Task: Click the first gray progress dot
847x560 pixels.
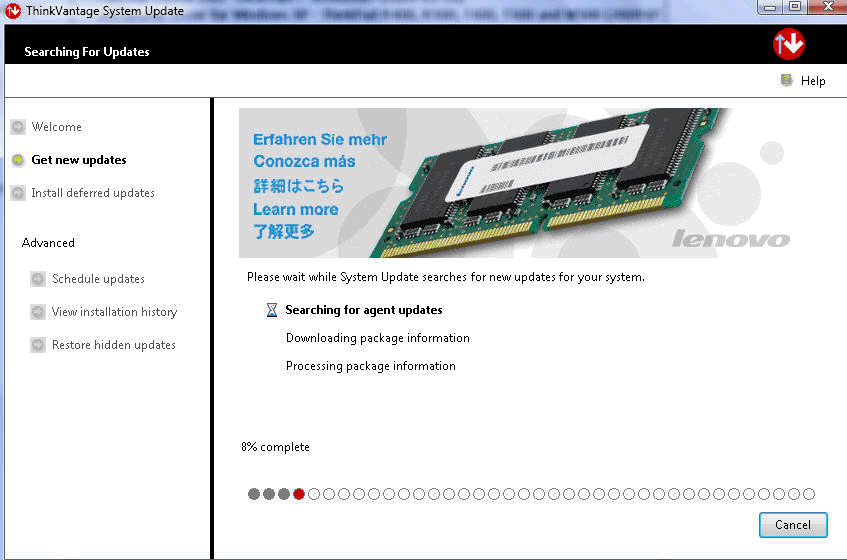Action: click(254, 494)
